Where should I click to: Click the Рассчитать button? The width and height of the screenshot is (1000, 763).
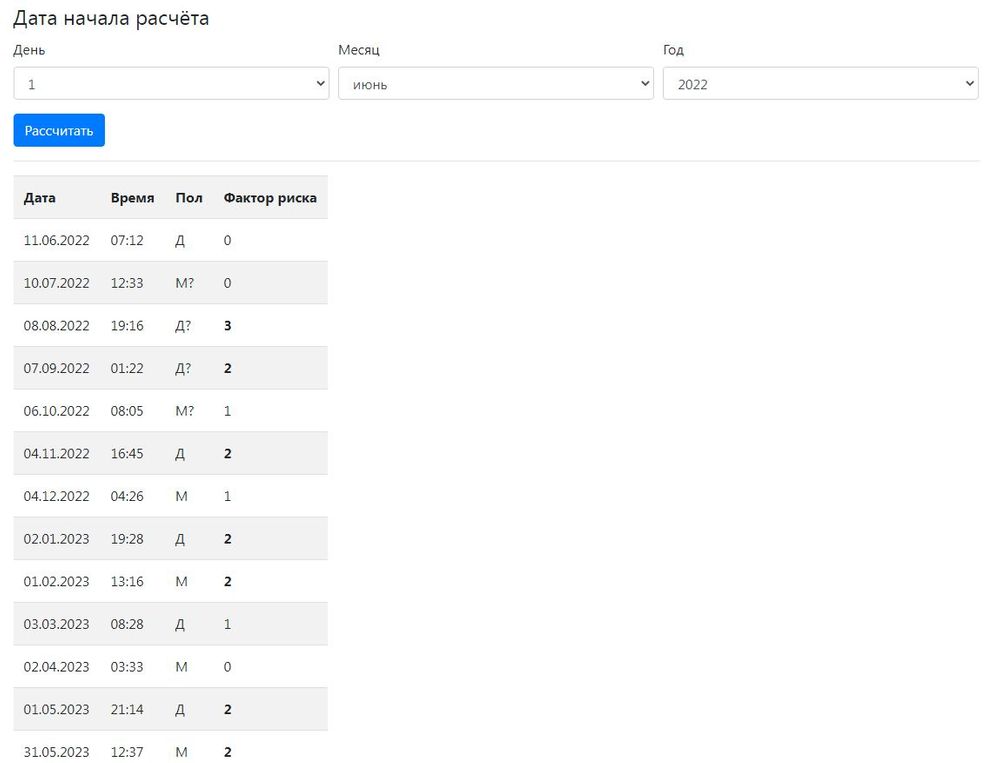[x=59, y=130]
